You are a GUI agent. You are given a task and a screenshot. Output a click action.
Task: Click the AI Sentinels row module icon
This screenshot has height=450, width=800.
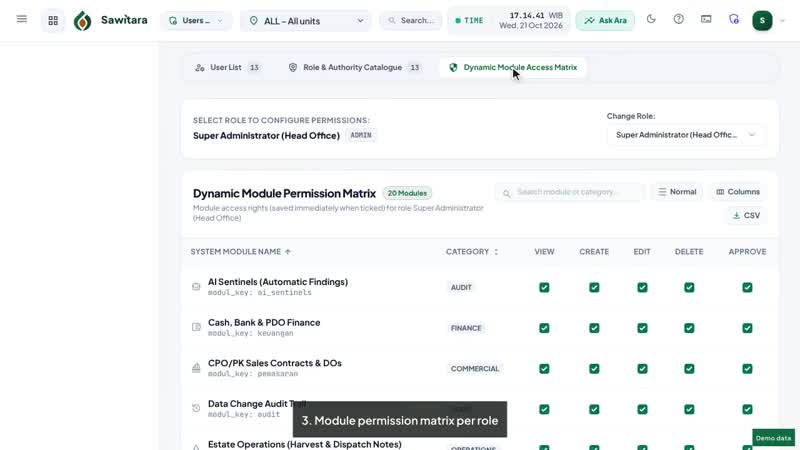(196, 287)
